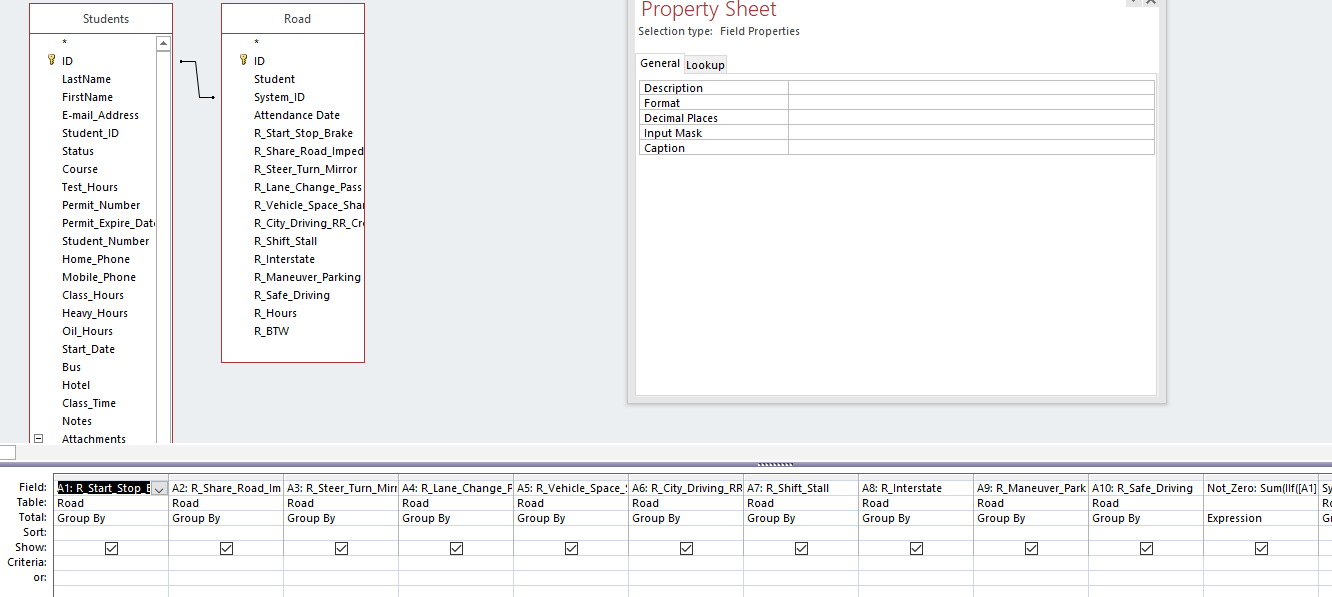
Task: Select the join line between Students and Road
Action: coord(198,80)
